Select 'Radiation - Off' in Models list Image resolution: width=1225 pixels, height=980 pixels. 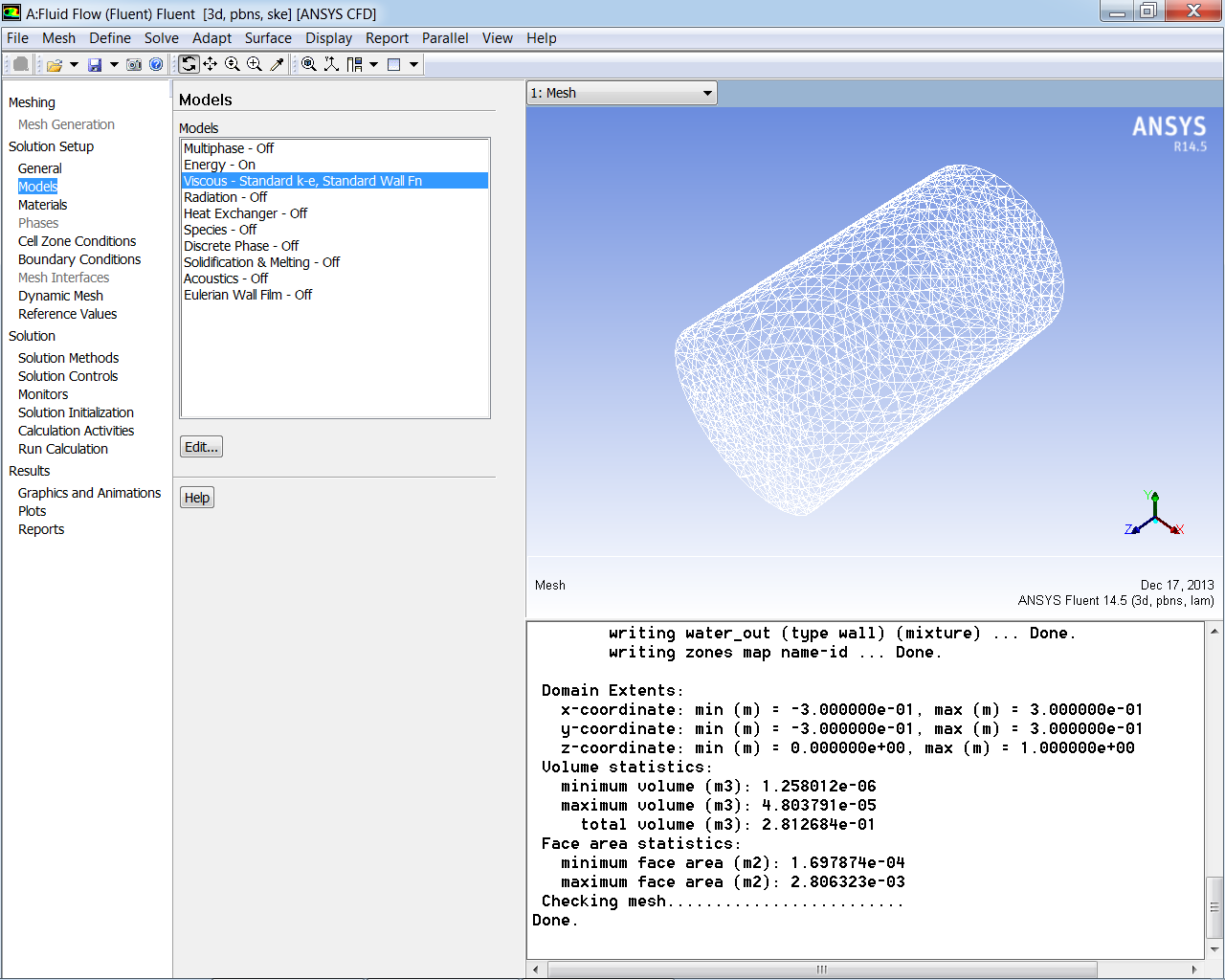pos(335,197)
